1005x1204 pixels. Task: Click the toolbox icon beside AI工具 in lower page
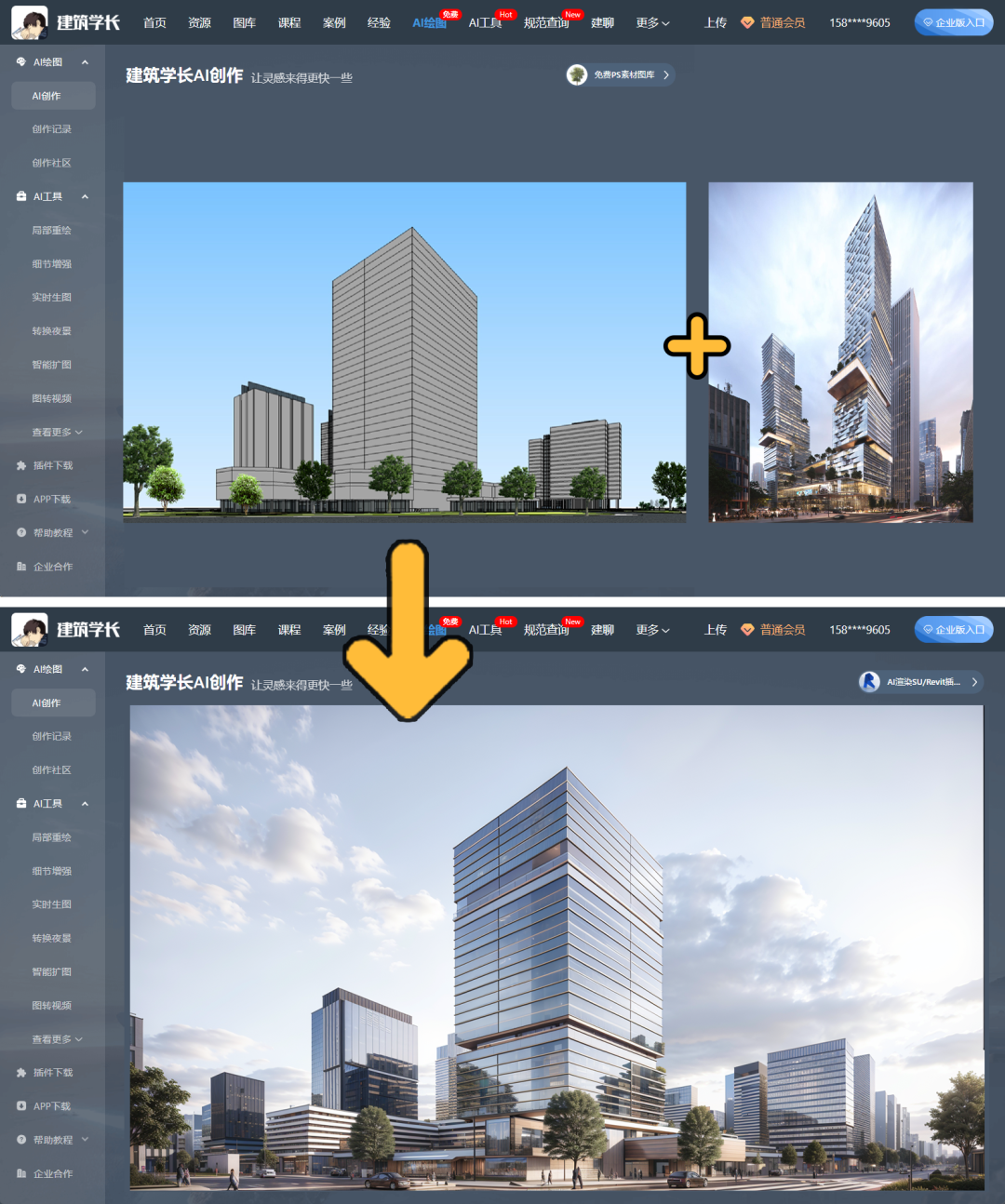point(21,803)
